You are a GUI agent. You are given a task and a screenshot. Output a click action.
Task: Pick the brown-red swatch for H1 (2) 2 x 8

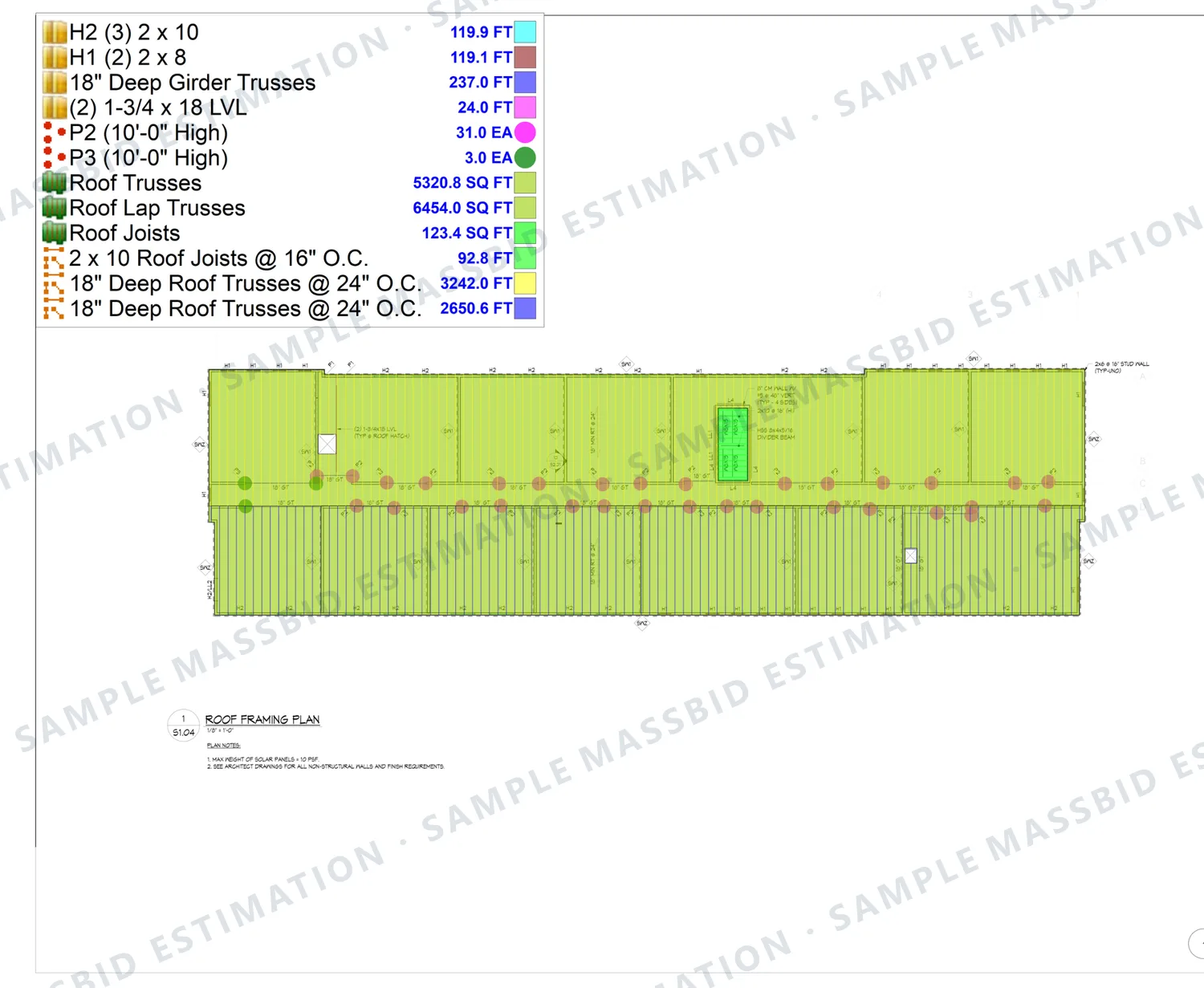[525, 57]
